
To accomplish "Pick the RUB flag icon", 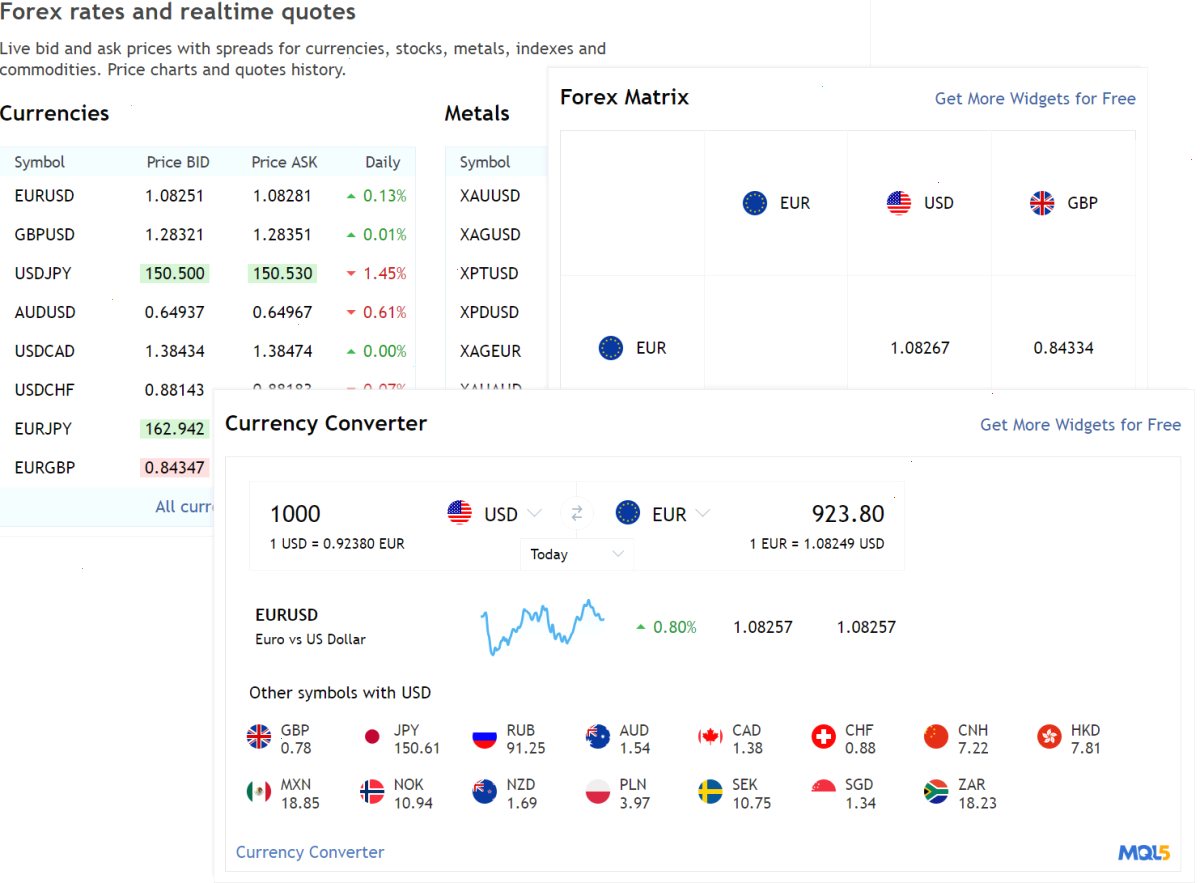I will click(485, 738).
